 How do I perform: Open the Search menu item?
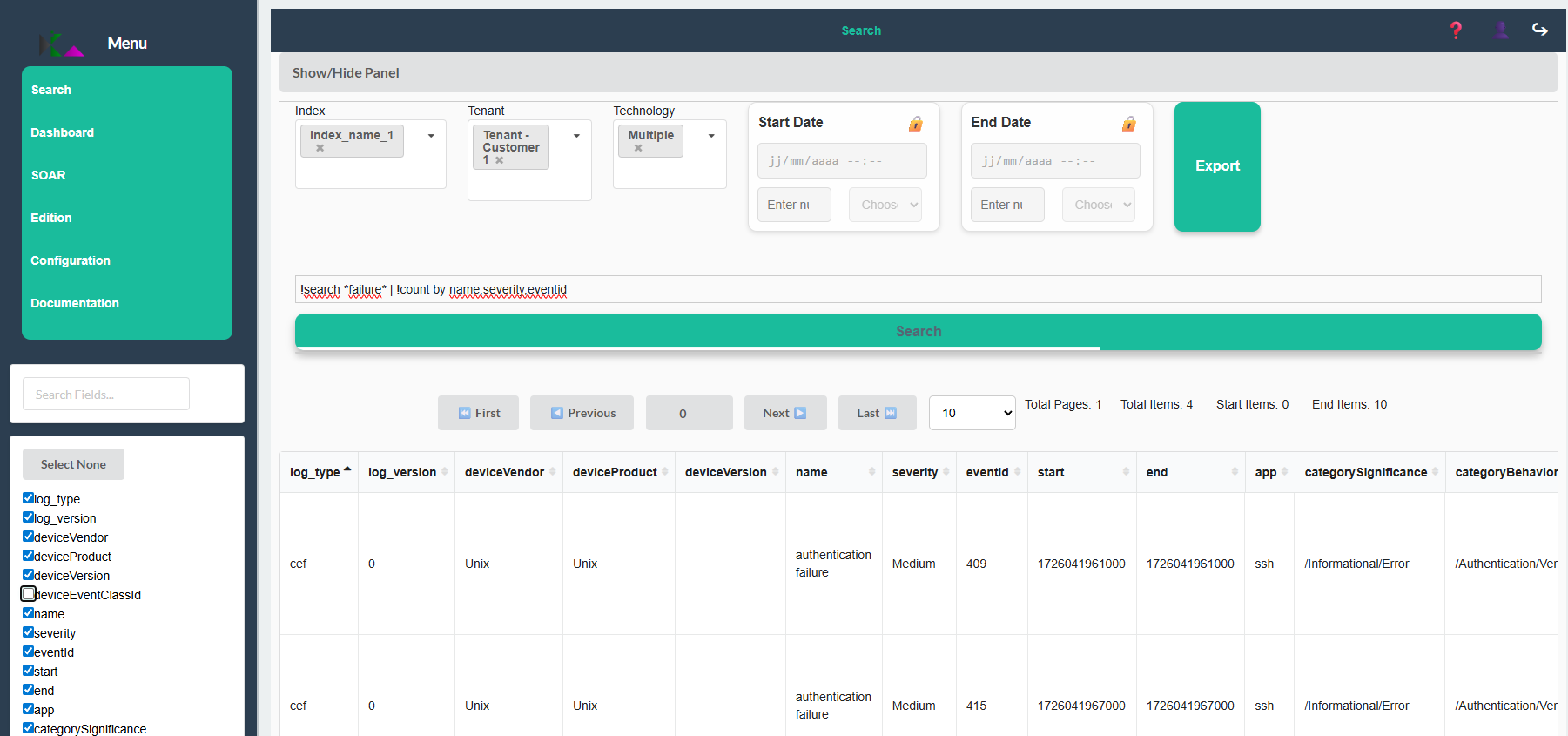(x=51, y=90)
